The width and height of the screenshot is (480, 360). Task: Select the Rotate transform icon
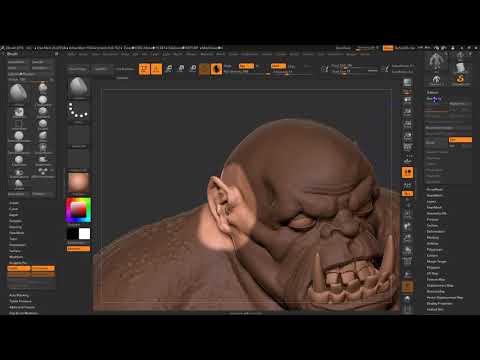pos(193,69)
